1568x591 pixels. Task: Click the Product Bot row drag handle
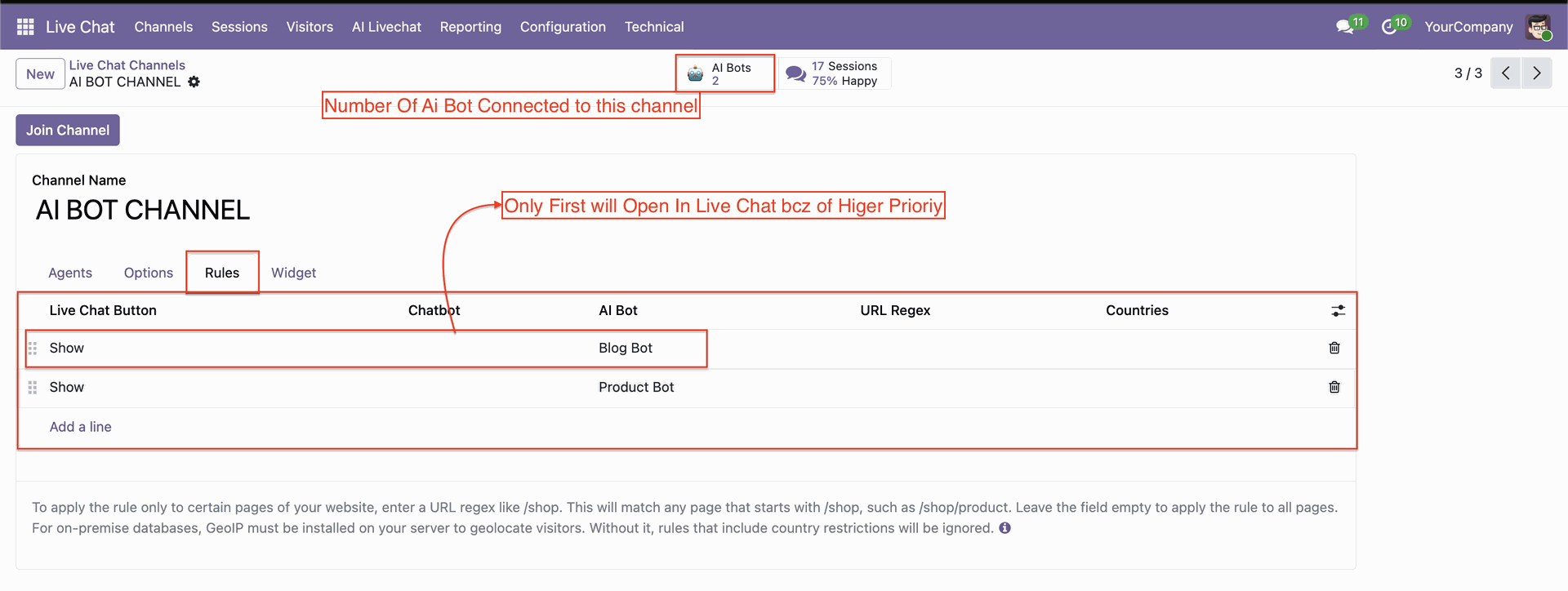(x=33, y=388)
